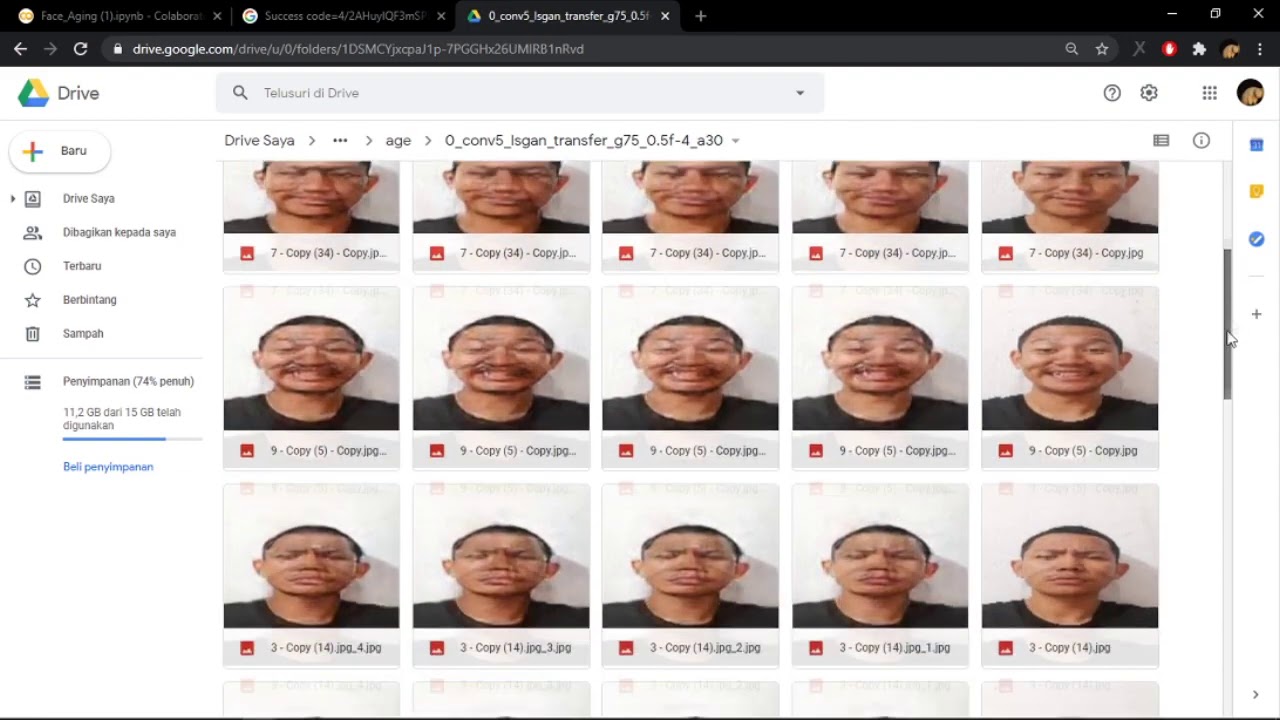Open Google Calendar side panel
Screen dimensions: 1280x720
click(x=1257, y=145)
